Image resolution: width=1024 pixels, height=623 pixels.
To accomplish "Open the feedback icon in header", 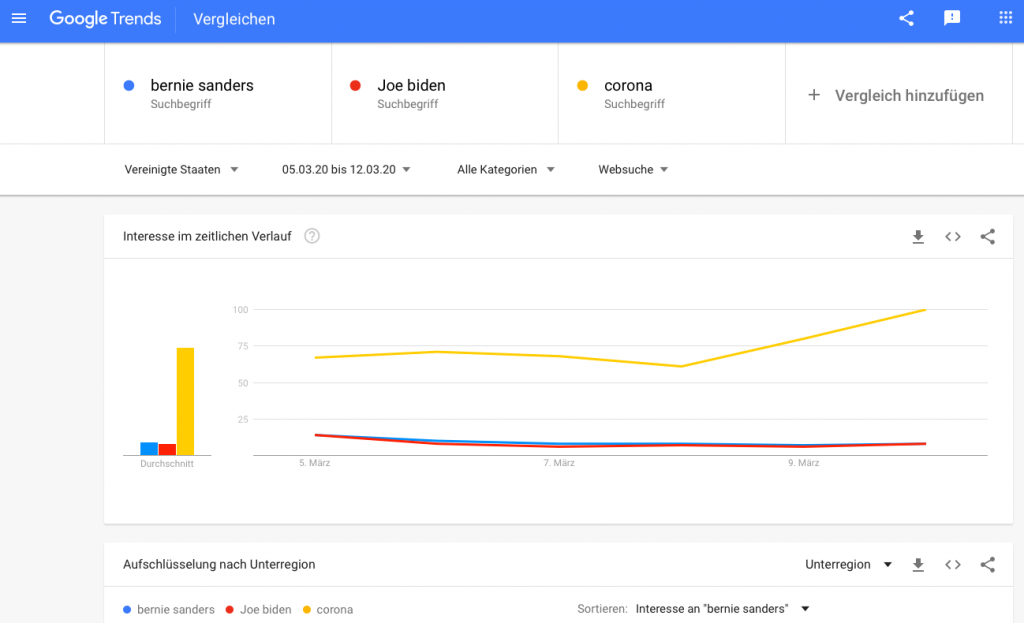I will pos(952,18).
